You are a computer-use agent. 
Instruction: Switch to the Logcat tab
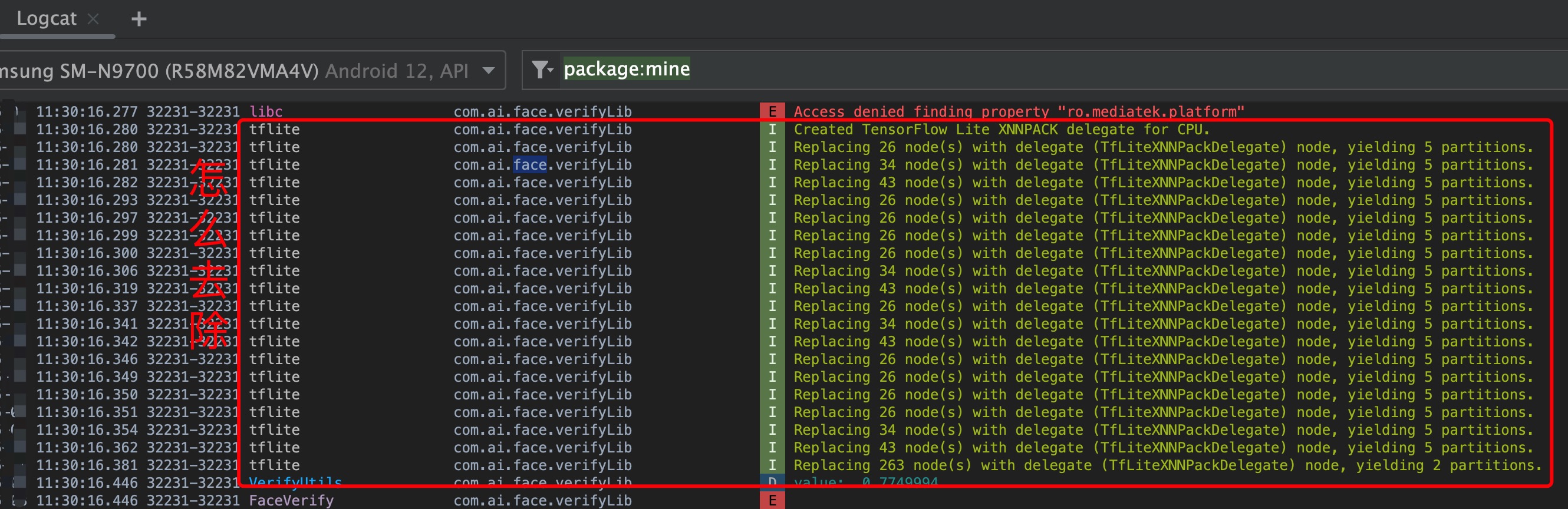tap(46, 19)
